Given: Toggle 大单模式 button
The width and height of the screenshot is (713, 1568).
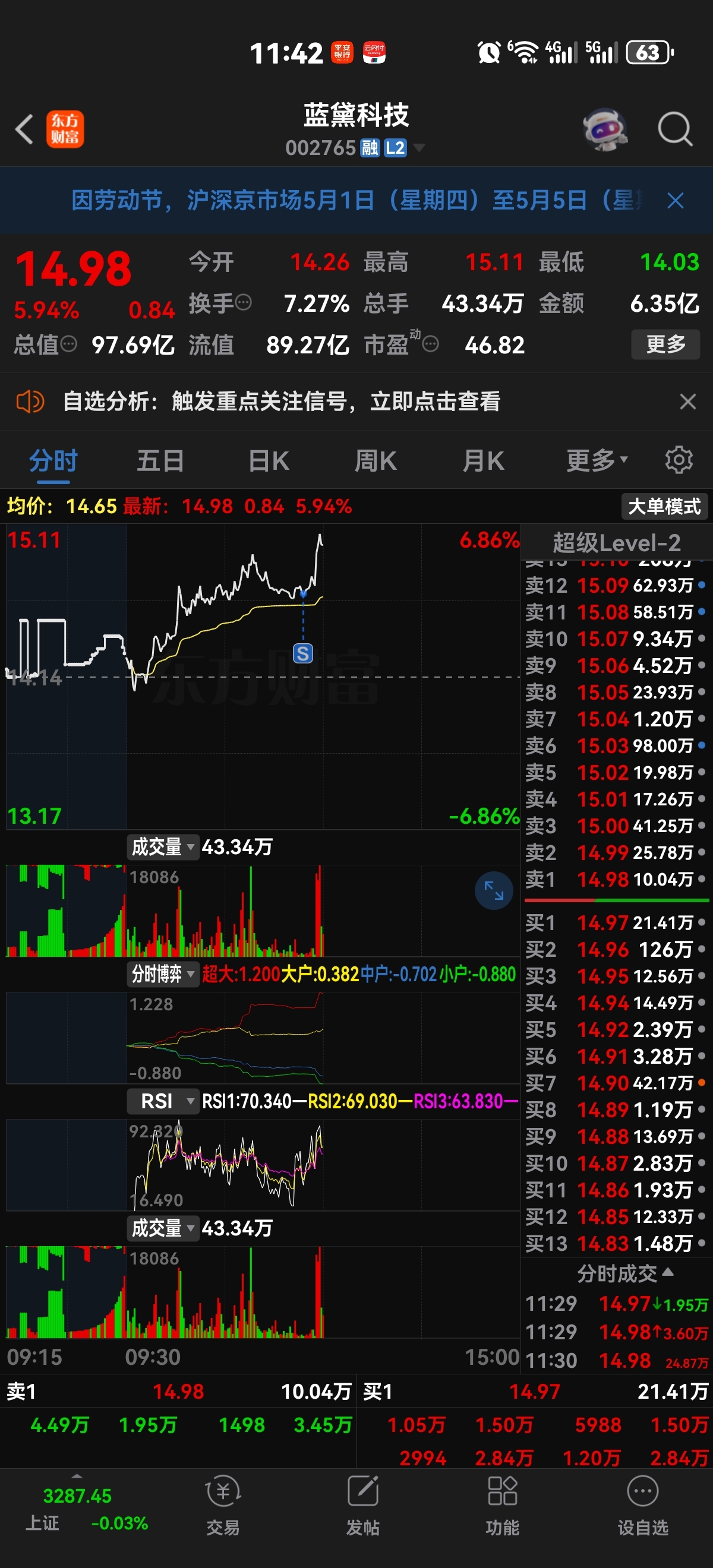Looking at the screenshot, I should [664, 507].
